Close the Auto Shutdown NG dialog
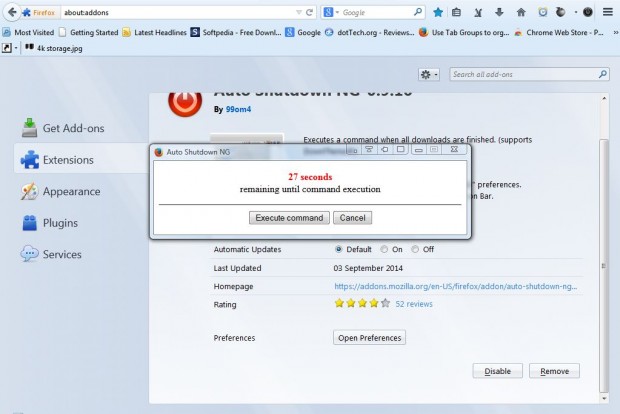This screenshot has width=620, height=414. [x=454, y=149]
